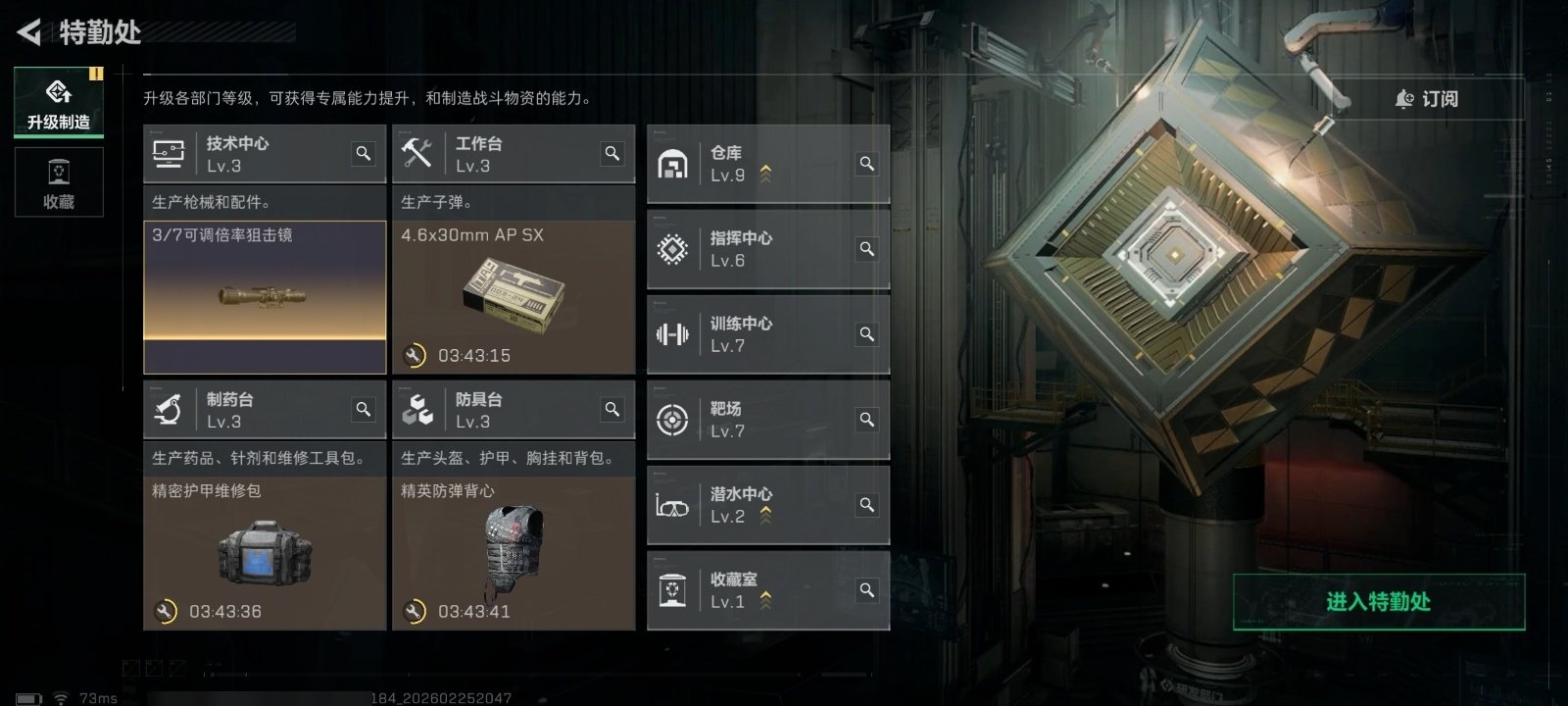
Task: Click the 收藏室 upgrade arrow indicator
Action: tap(765, 601)
